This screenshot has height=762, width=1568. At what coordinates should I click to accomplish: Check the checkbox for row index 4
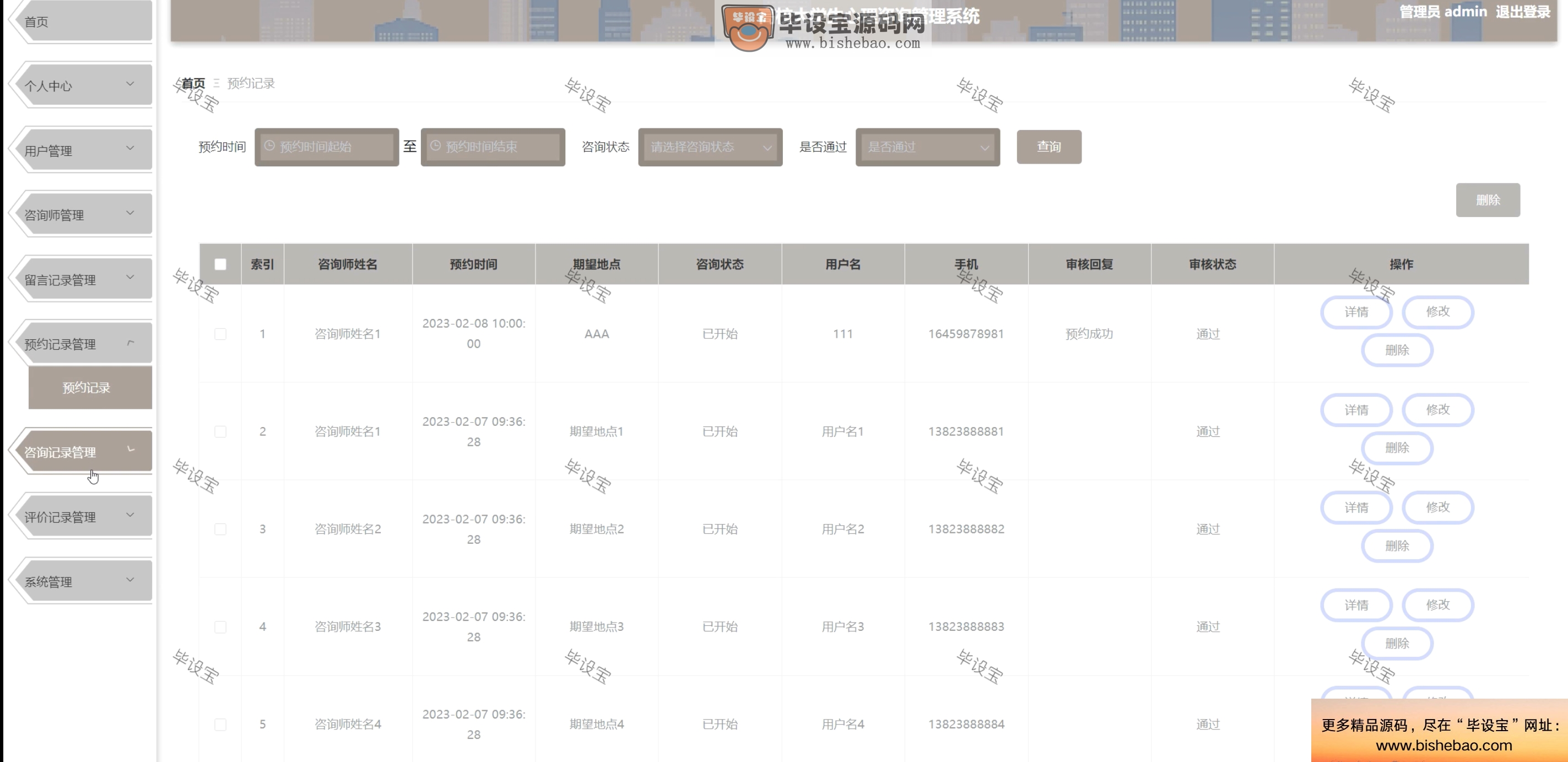coord(220,626)
